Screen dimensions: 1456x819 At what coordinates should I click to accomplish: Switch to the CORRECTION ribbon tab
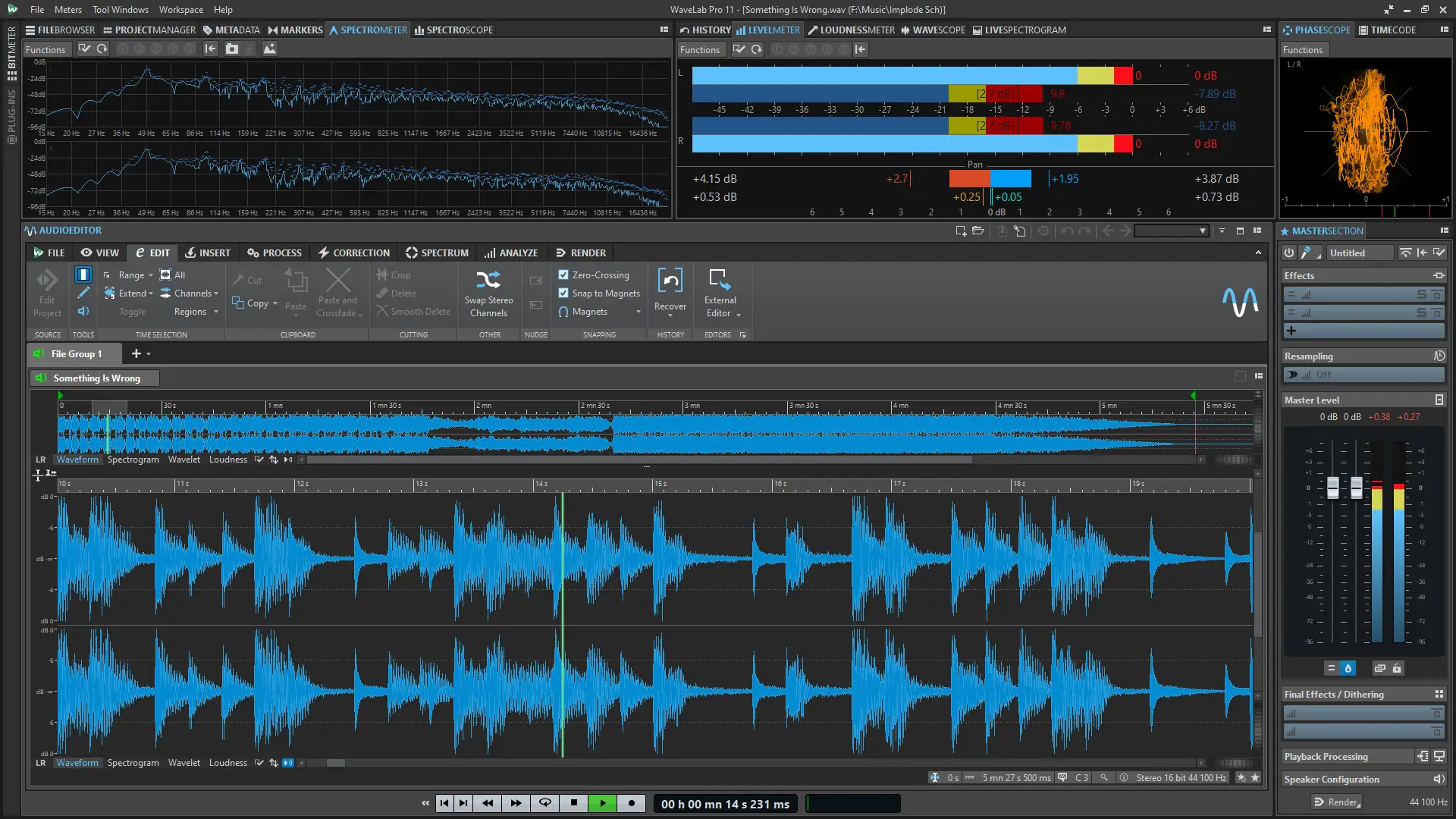pyautogui.click(x=353, y=253)
